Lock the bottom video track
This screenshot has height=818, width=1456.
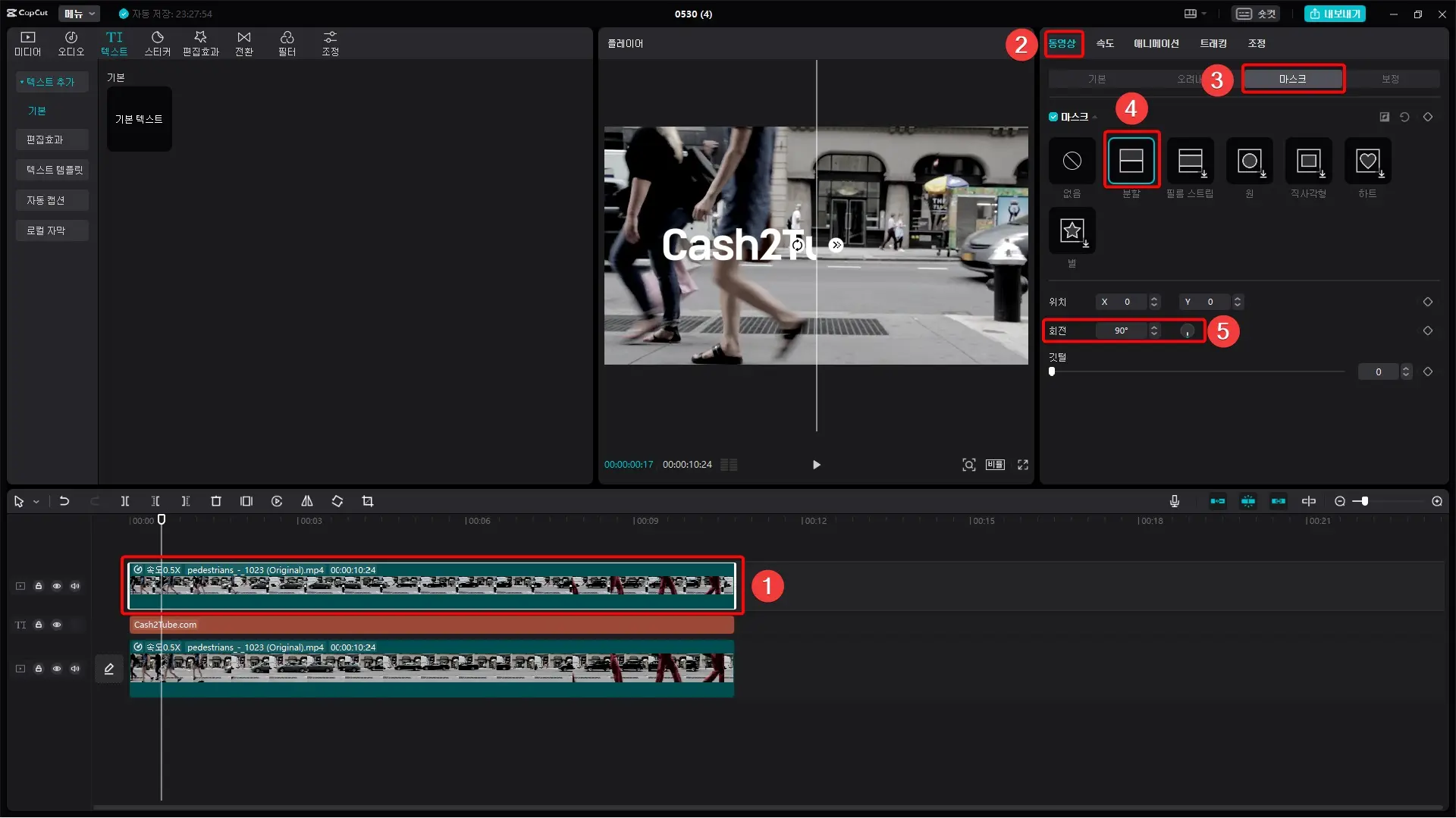(x=39, y=669)
